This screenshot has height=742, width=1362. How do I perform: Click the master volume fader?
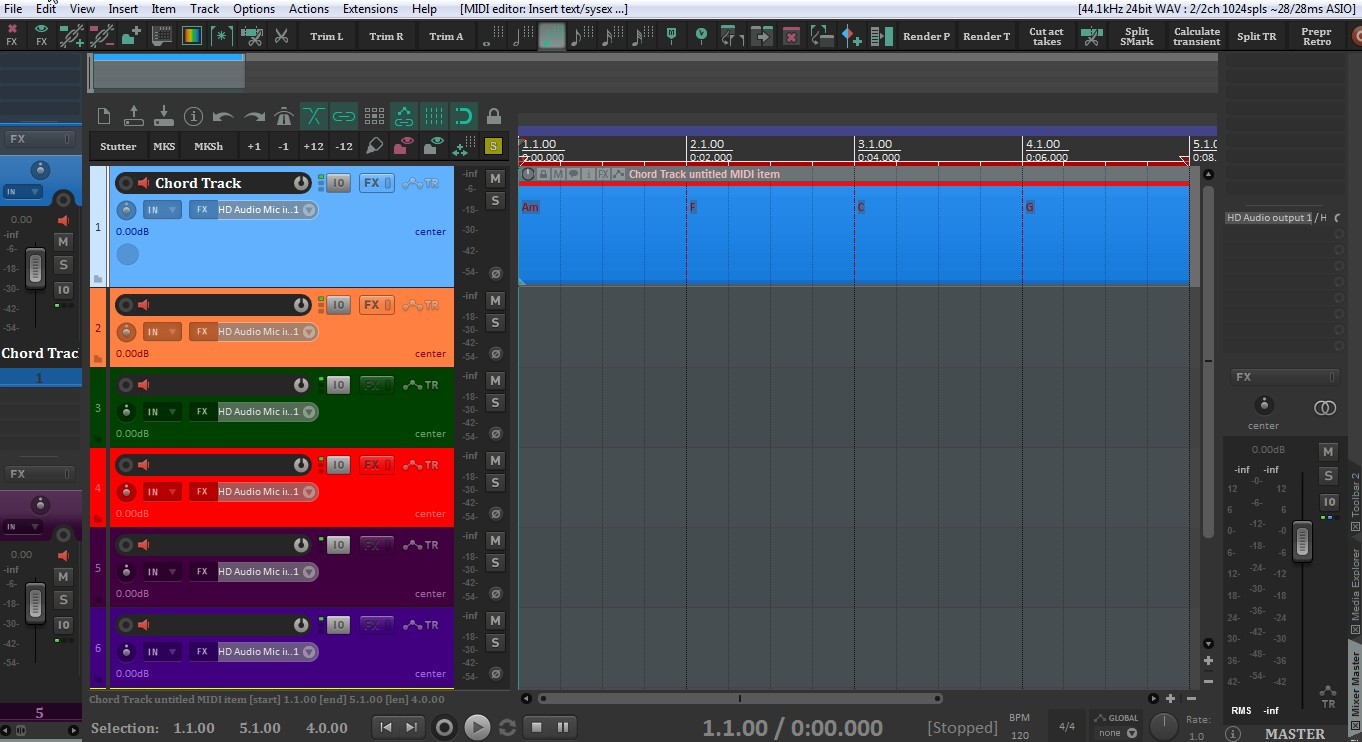pos(1301,540)
